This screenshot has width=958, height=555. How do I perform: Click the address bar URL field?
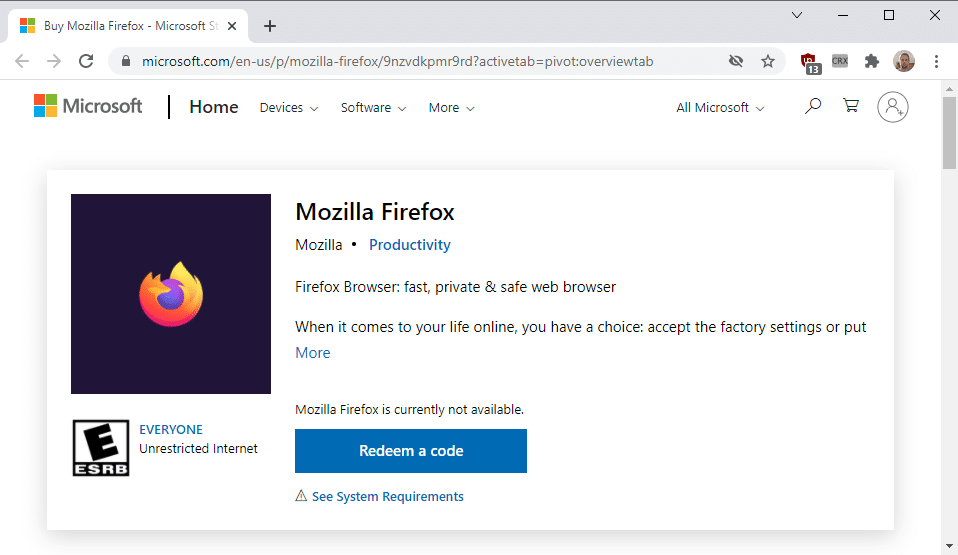coord(420,61)
